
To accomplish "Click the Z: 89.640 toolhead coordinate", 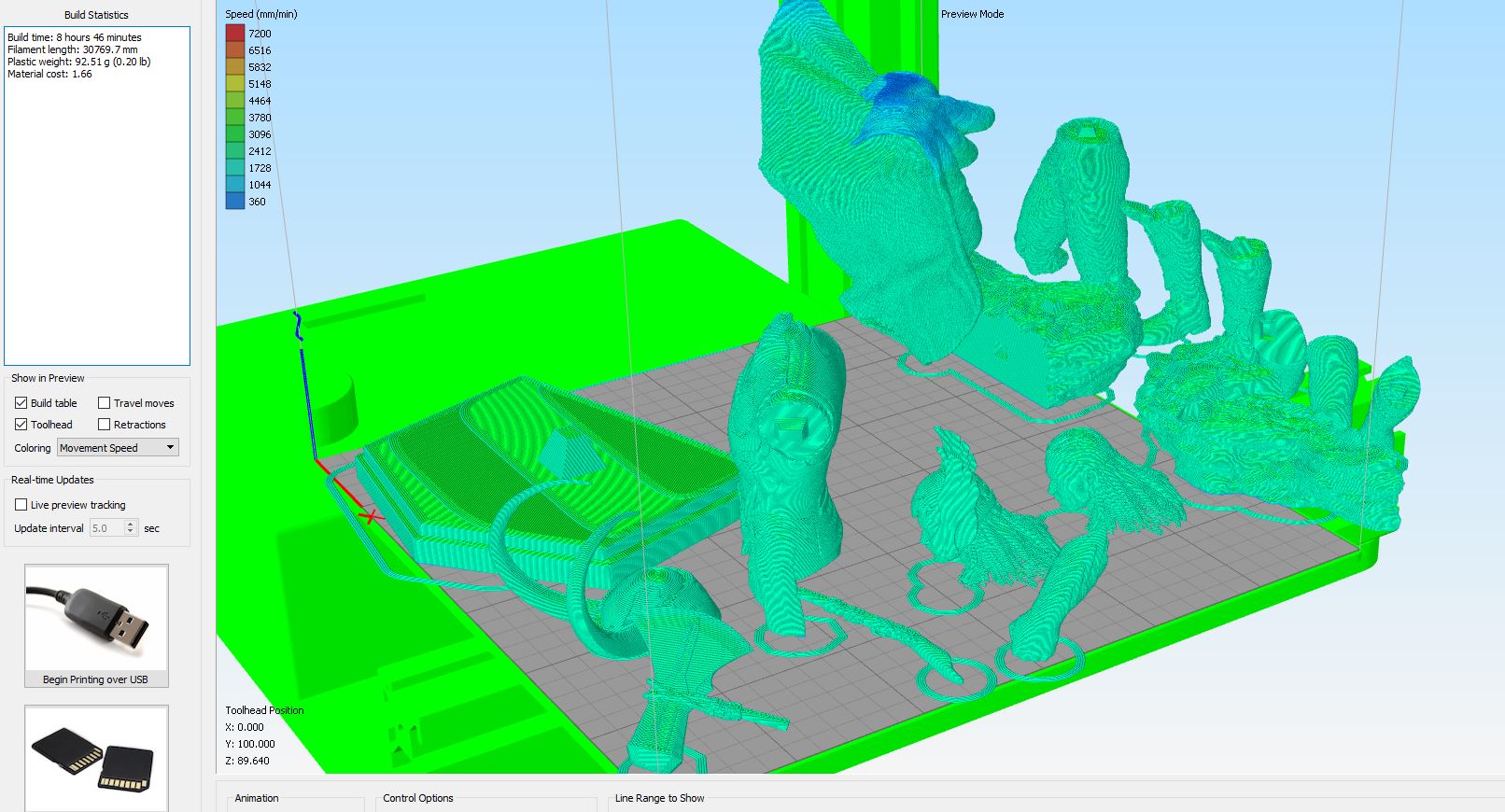I will pos(247,761).
